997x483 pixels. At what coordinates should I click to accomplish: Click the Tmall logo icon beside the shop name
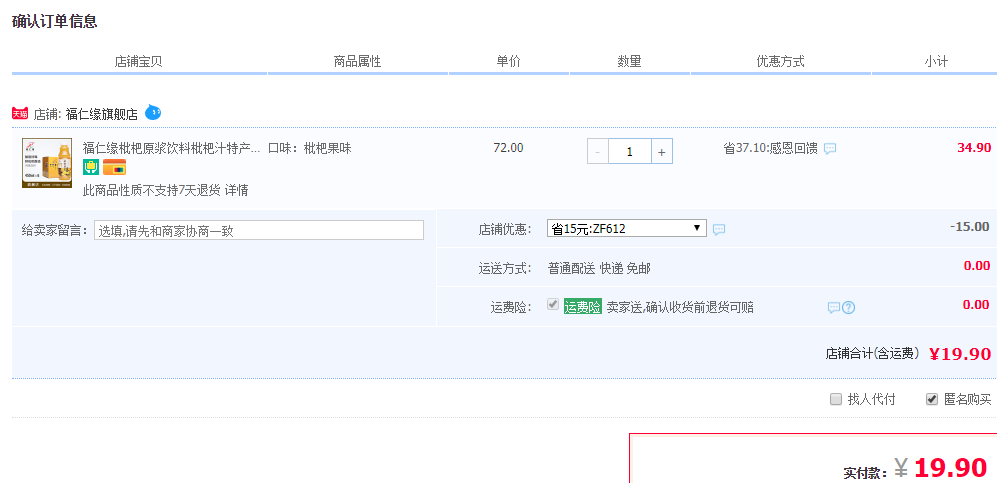coord(20,114)
